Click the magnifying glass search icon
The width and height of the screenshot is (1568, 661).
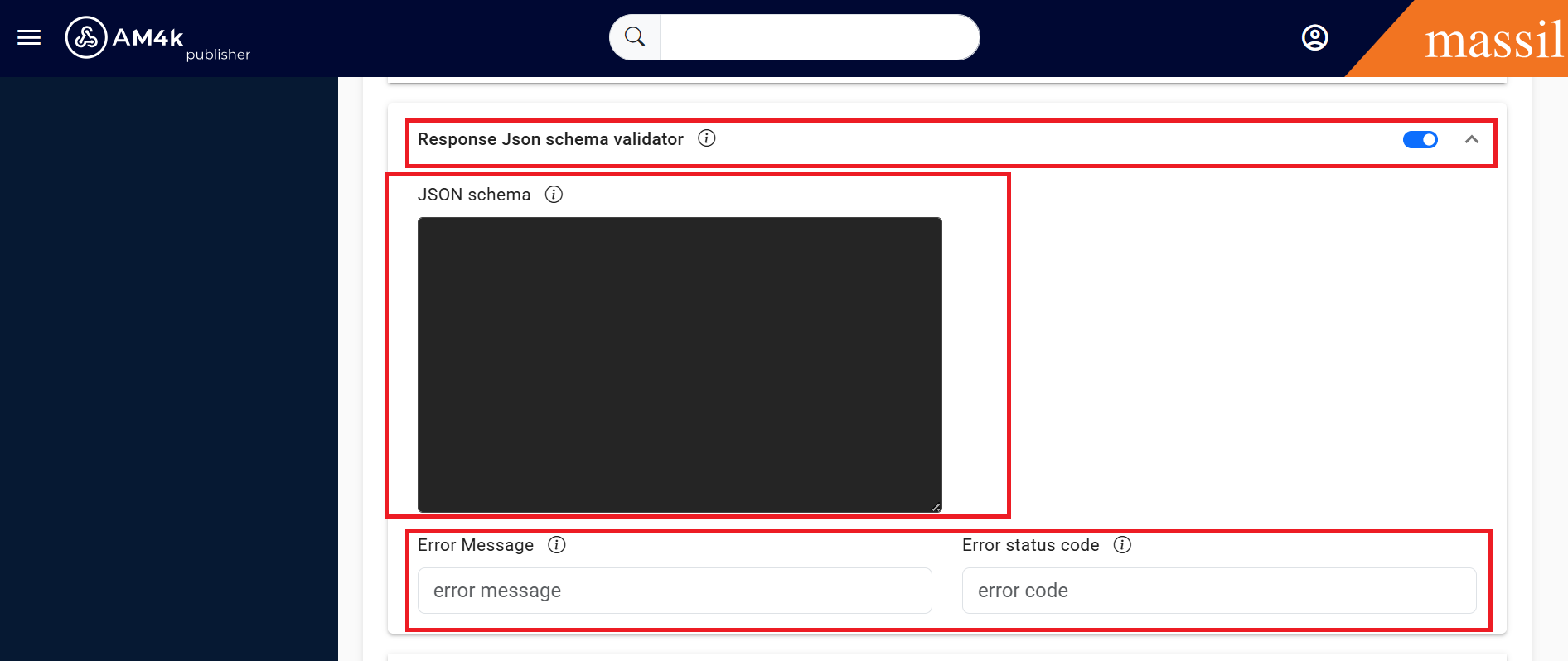[x=635, y=37]
